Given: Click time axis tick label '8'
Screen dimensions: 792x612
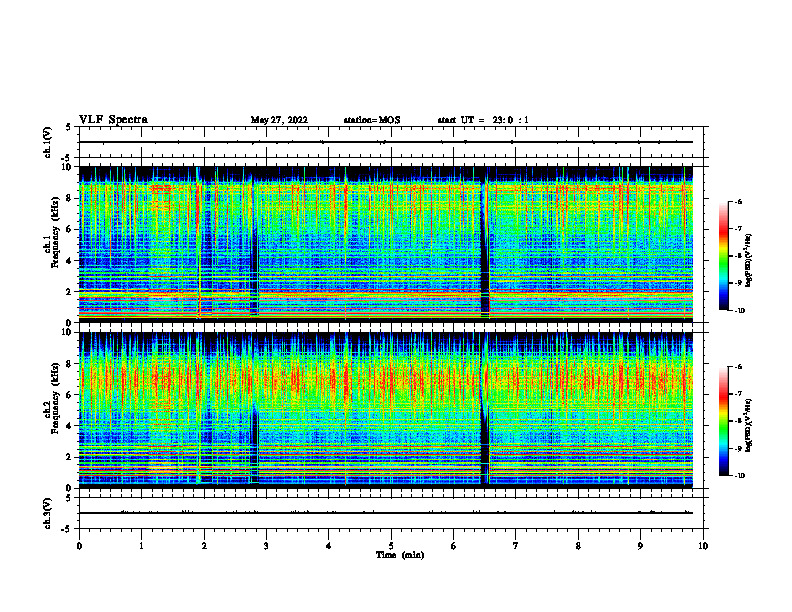Looking at the screenshot, I should [x=578, y=546].
